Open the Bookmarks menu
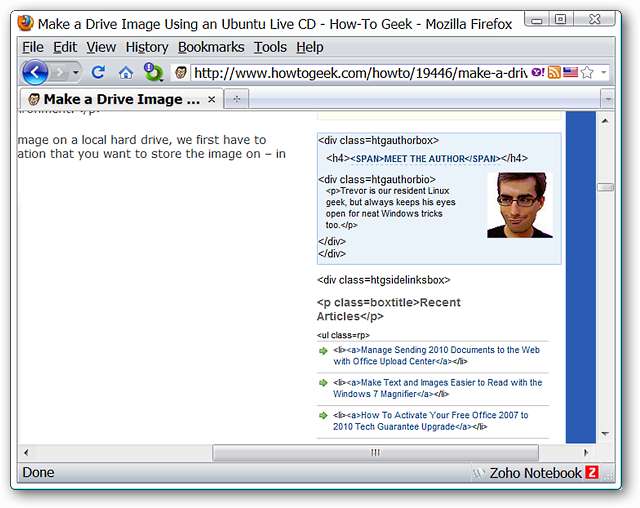The width and height of the screenshot is (640, 508). pos(211,47)
